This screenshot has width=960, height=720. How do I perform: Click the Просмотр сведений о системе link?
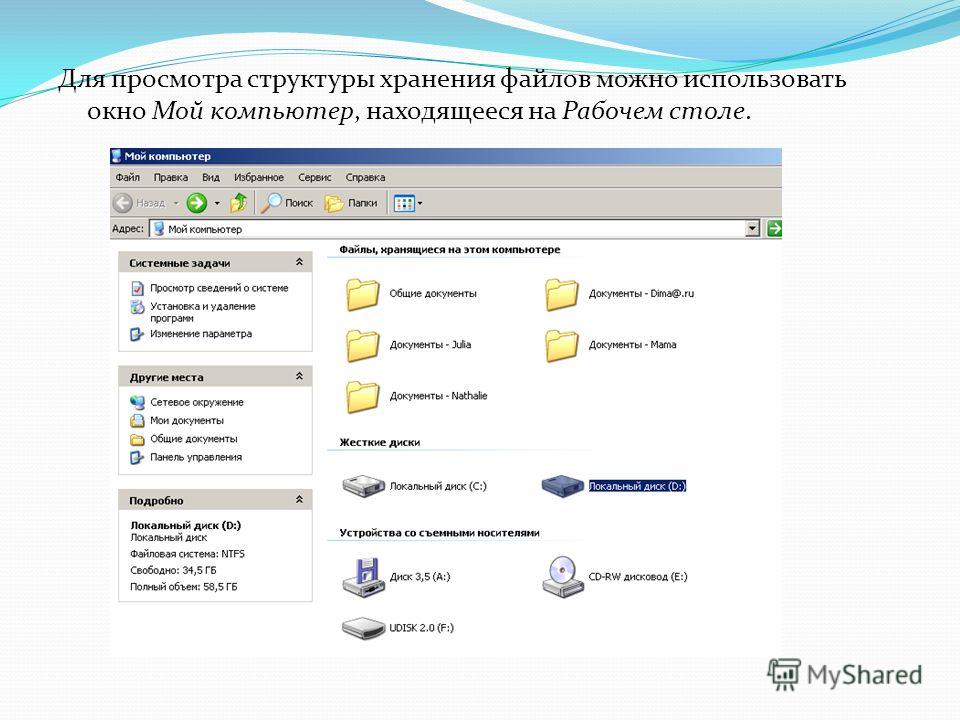[219, 288]
